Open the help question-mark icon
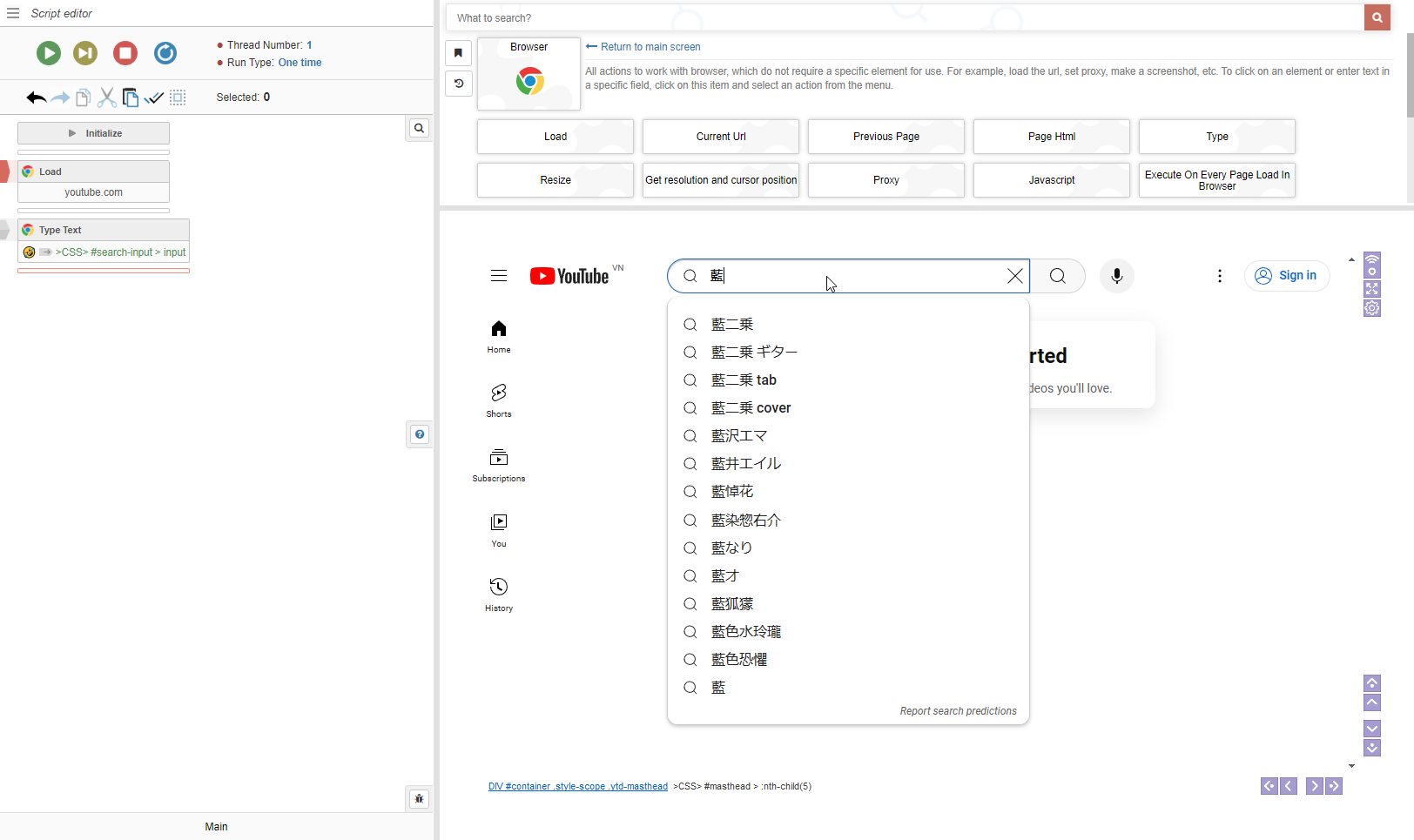This screenshot has width=1414, height=840. (x=420, y=434)
